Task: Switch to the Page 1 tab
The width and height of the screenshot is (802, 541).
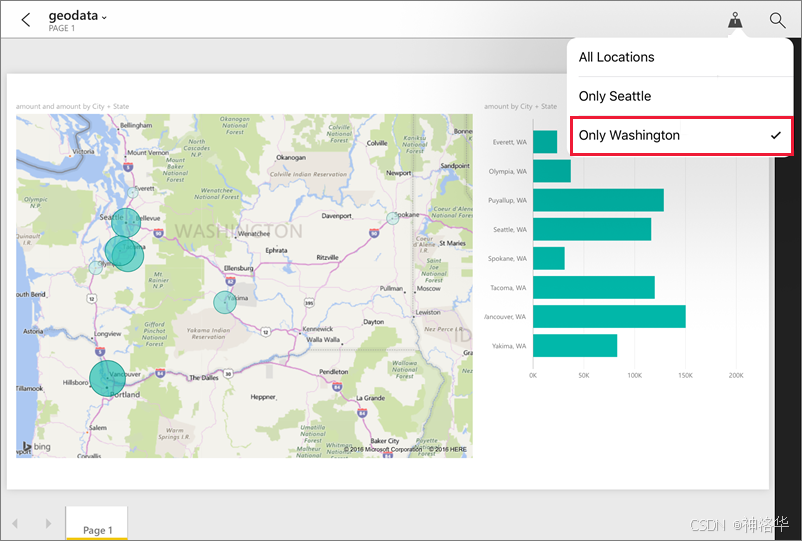Action: click(97, 524)
